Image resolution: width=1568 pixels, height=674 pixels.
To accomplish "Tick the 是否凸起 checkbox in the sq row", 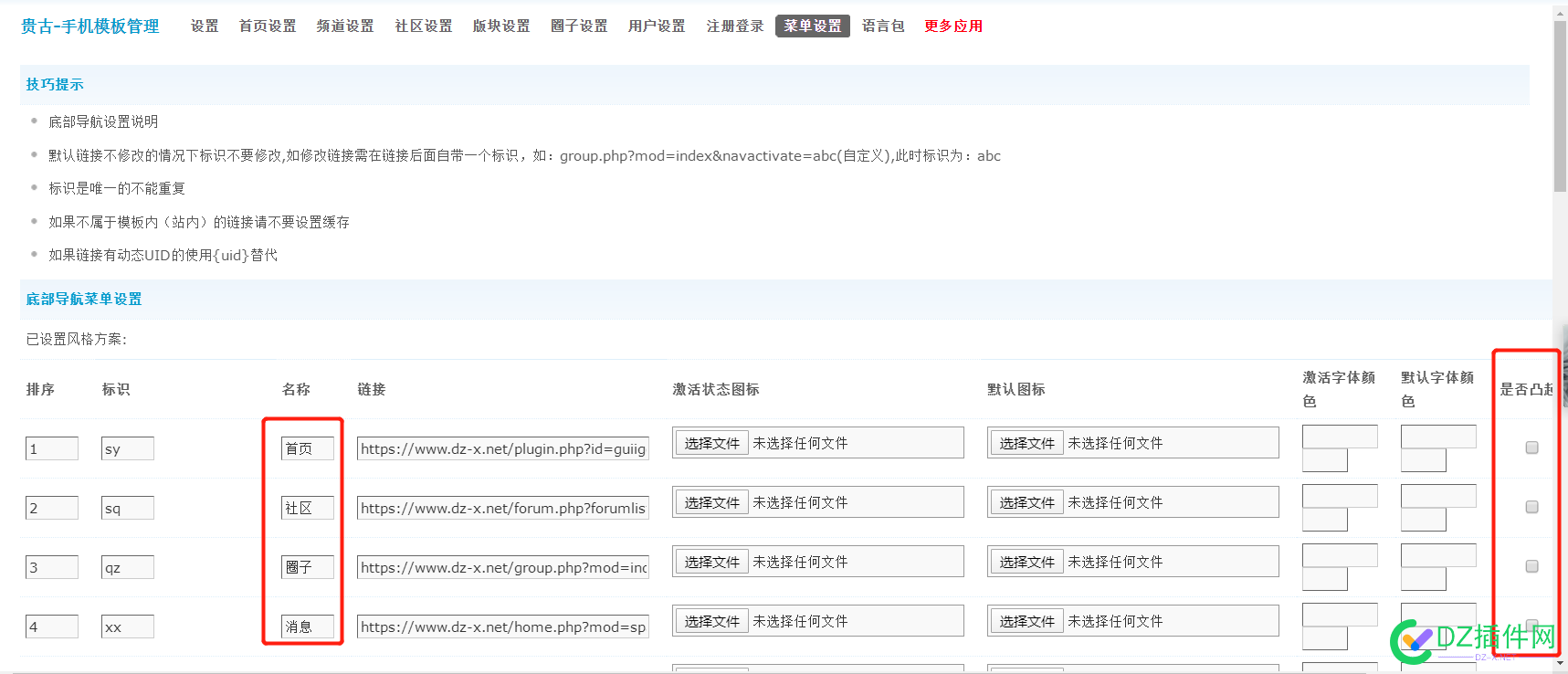I will pyautogui.click(x=1531, y=507).
